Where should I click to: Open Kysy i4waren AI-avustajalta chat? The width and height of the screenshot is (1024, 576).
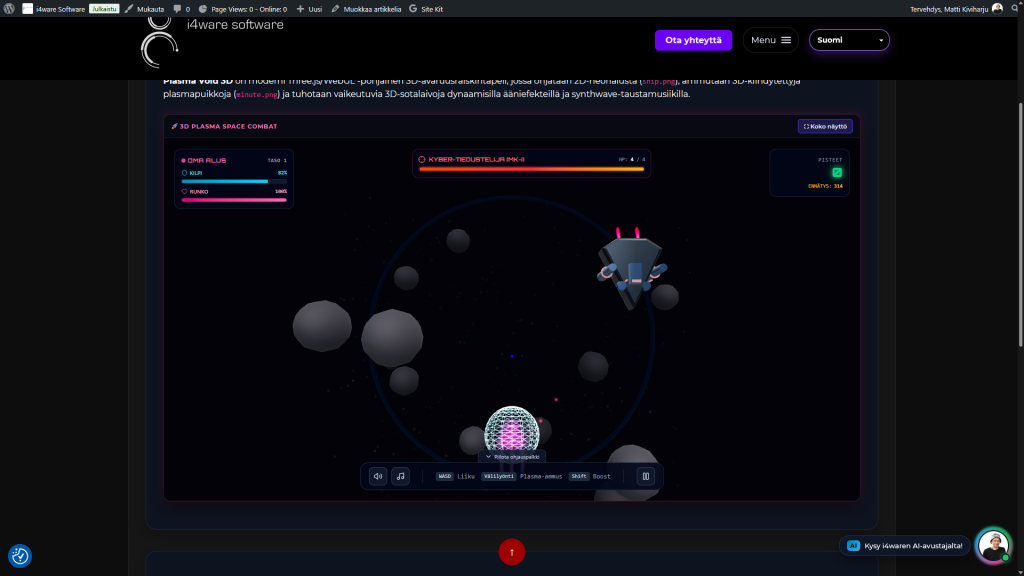click(904, 545)
